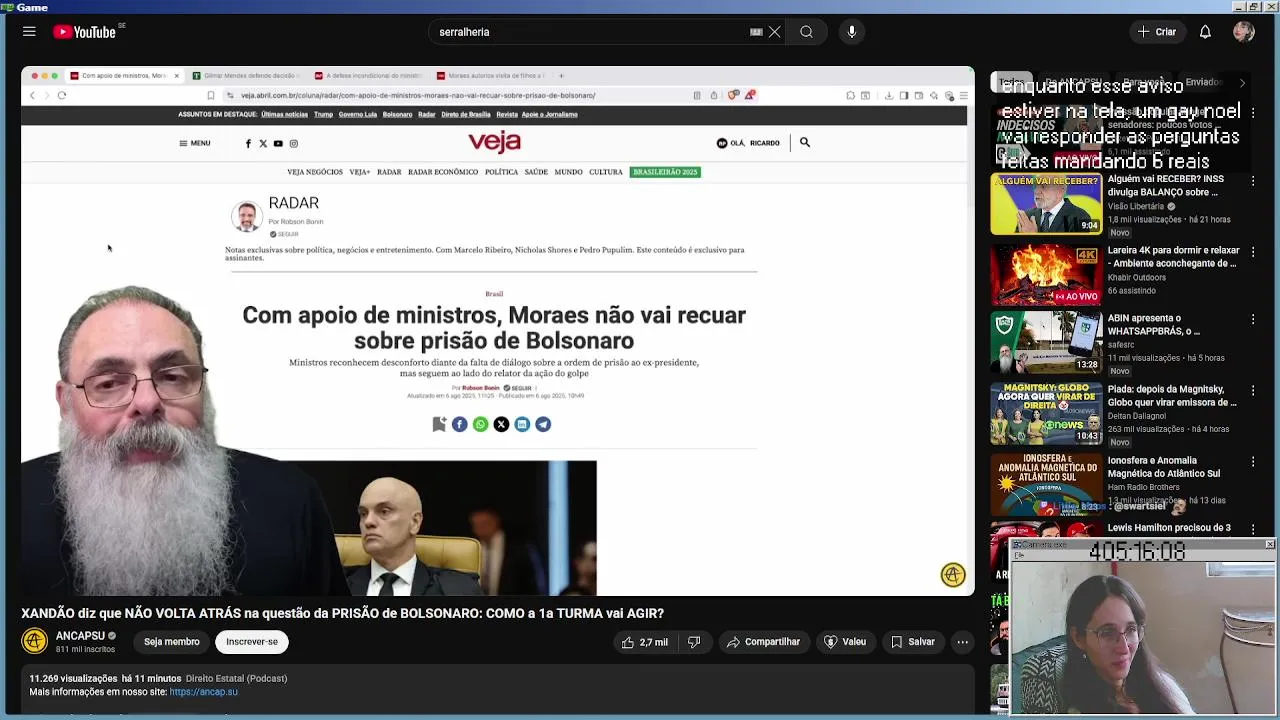Open Lareira 4K live video thumbnail
1280x720 pixels.
pyautogui.click(x=1046, y=274)
